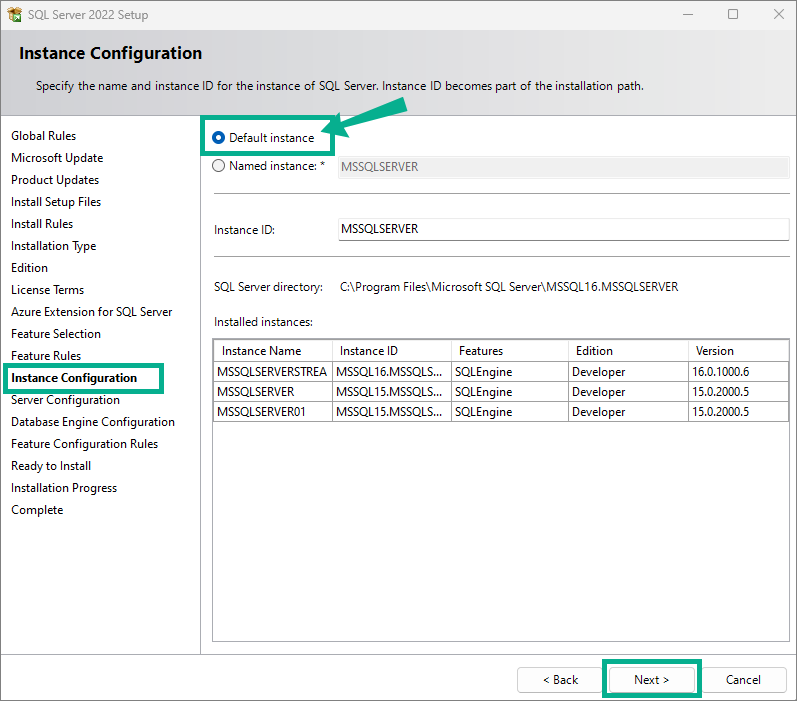Viewport: 797px width, 701px height.
Task: Select Azure Extension for SQL Server step
Action: coord(91,312)
